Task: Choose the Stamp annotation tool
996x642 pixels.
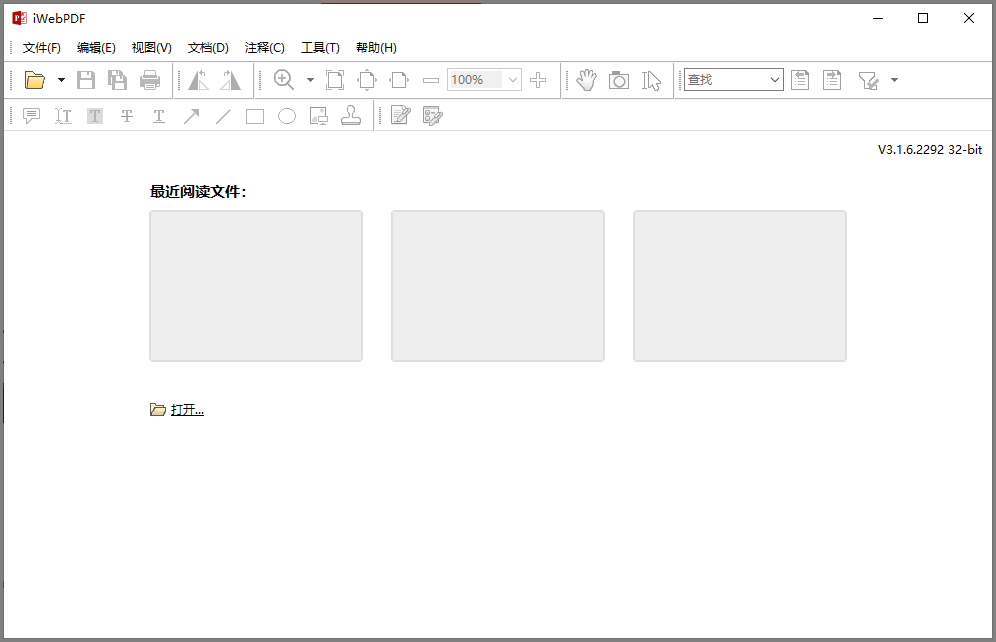Action: (x=351, y=116)
